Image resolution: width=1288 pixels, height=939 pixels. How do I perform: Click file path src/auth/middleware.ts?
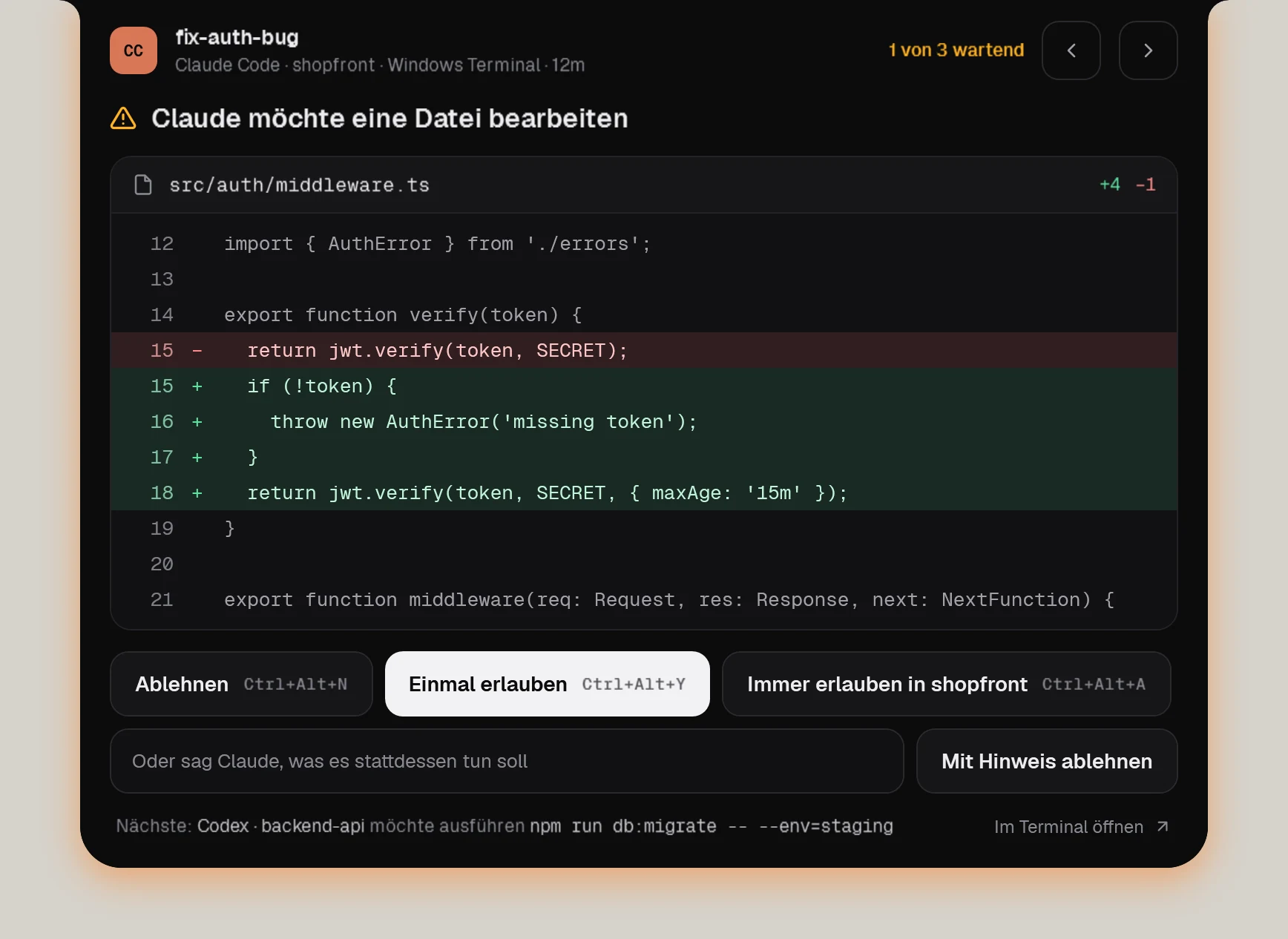299,185
